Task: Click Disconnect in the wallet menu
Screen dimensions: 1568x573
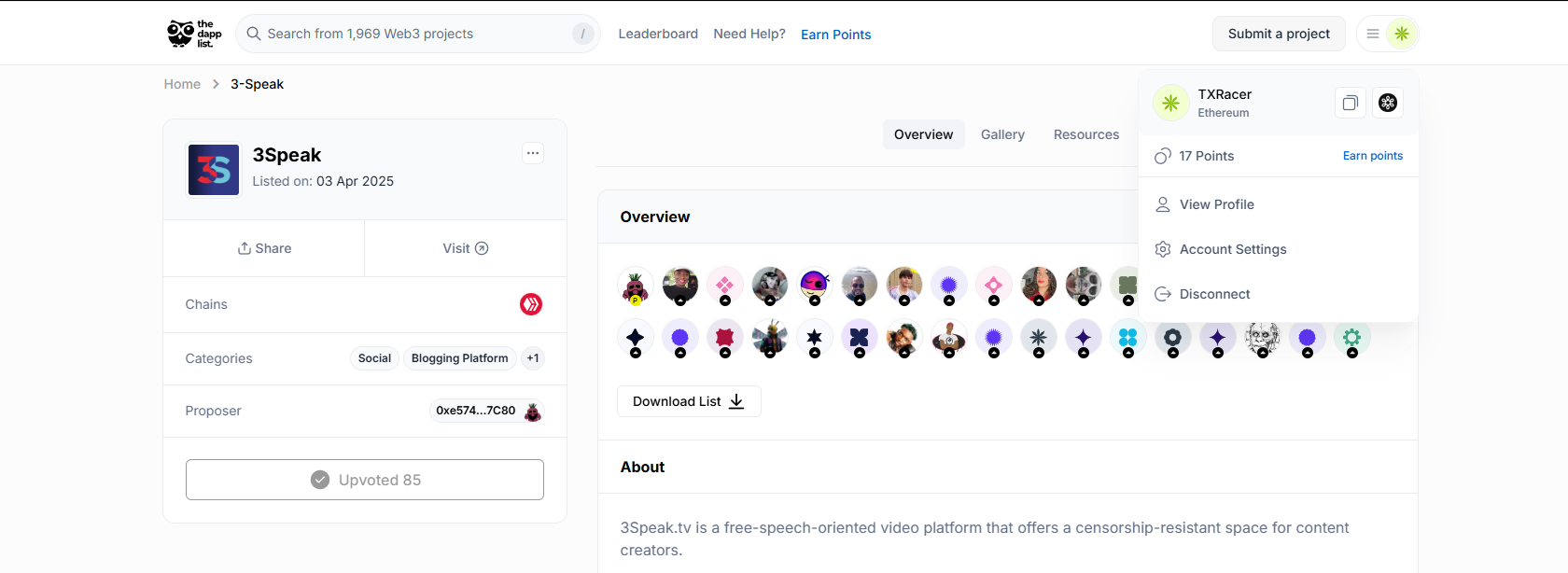Action: tap(1214, 294)
